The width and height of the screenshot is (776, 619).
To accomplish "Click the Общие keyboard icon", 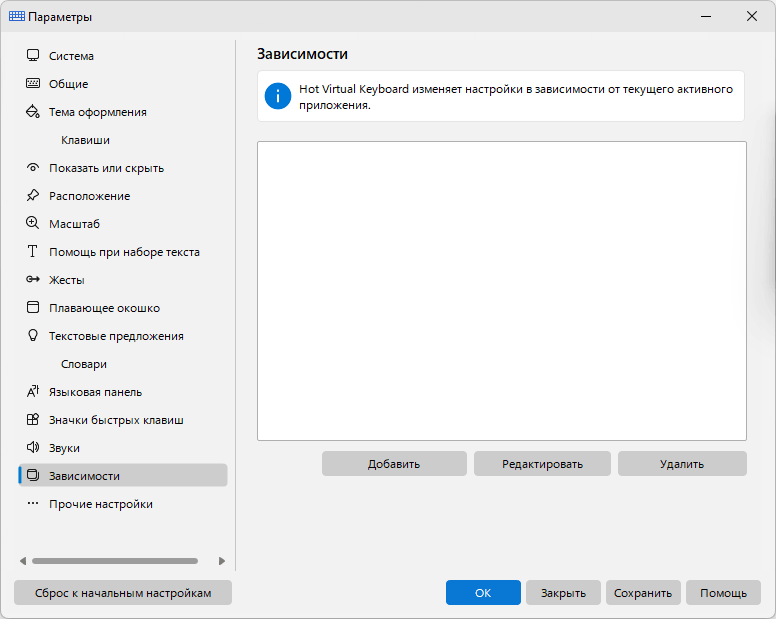I will 33,83.
